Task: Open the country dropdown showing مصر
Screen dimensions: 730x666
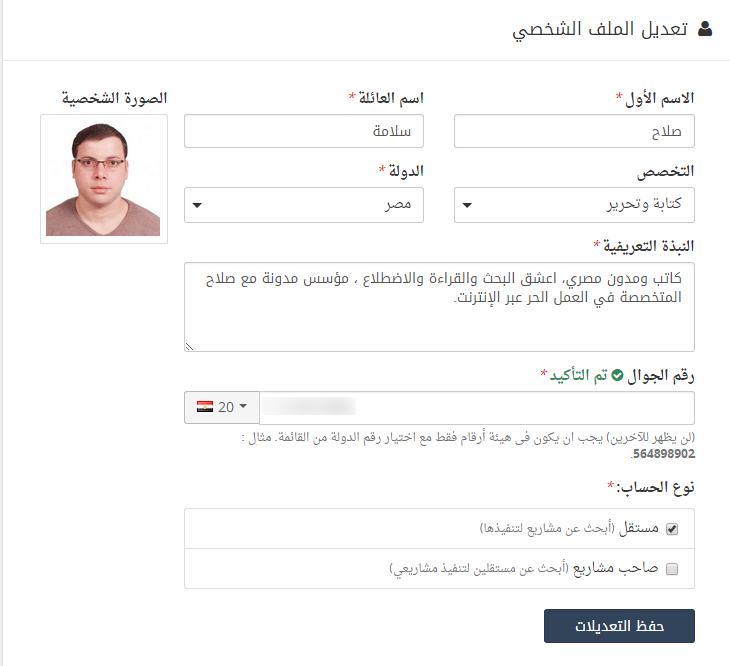Action: tap(304, 205)
